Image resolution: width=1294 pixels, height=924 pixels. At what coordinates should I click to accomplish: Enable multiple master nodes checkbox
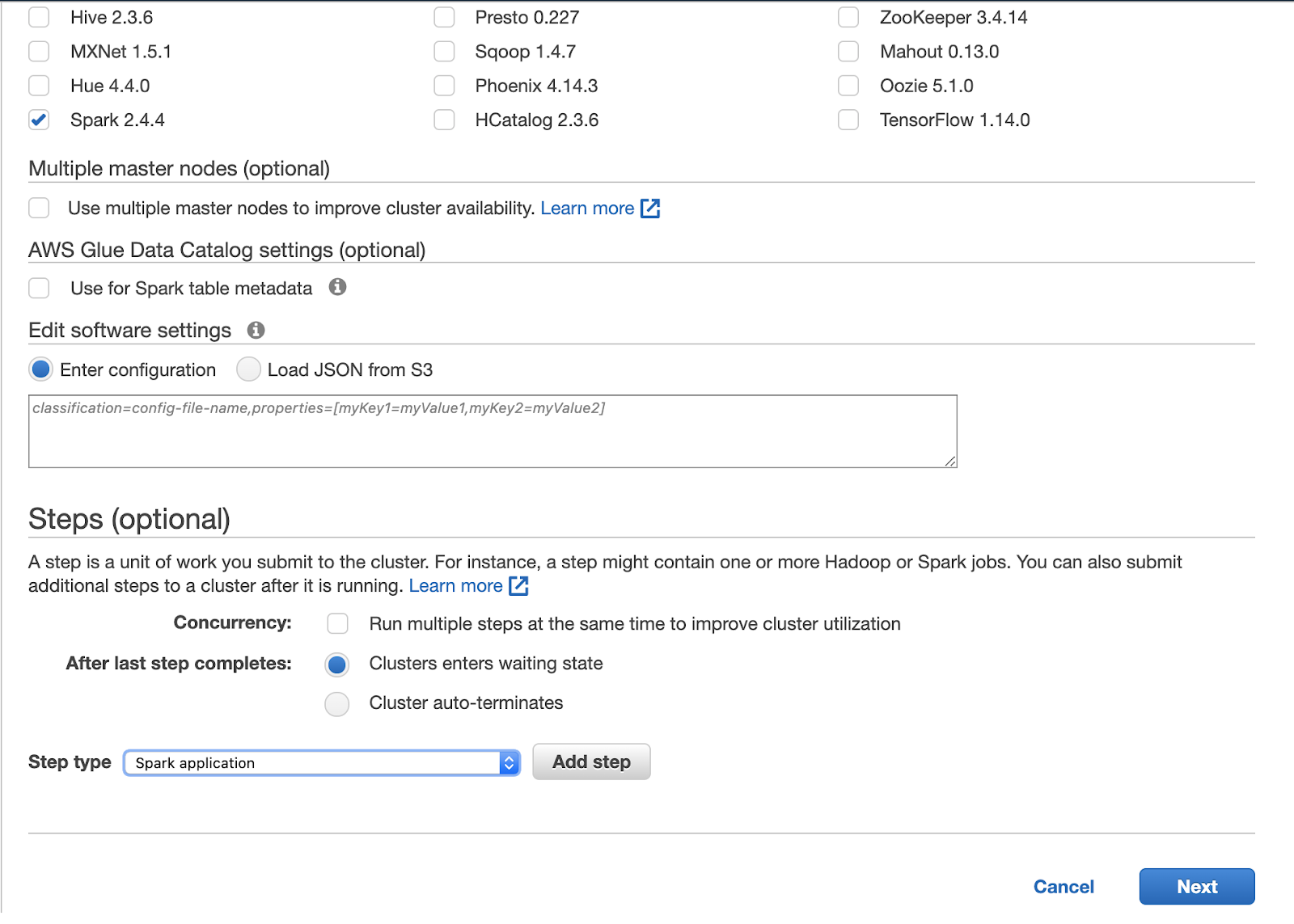(x=39, y=208)
